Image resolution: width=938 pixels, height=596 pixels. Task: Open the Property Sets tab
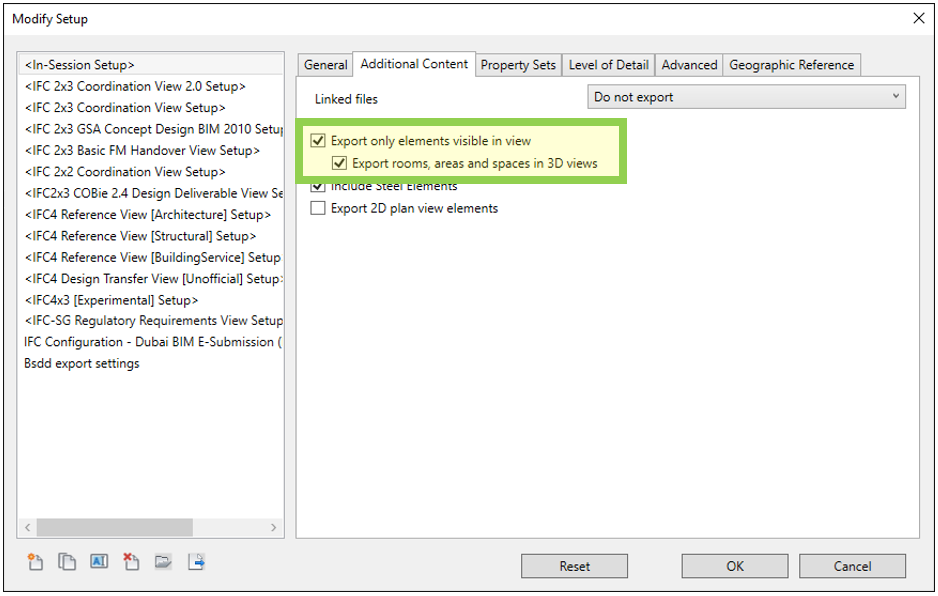point(518,64)
